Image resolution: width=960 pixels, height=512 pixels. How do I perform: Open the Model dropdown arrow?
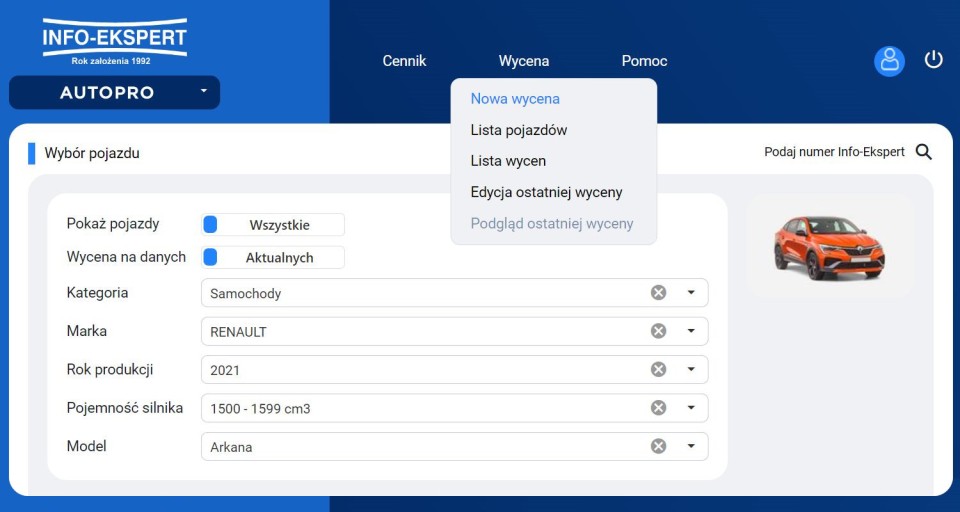[690, 446]
